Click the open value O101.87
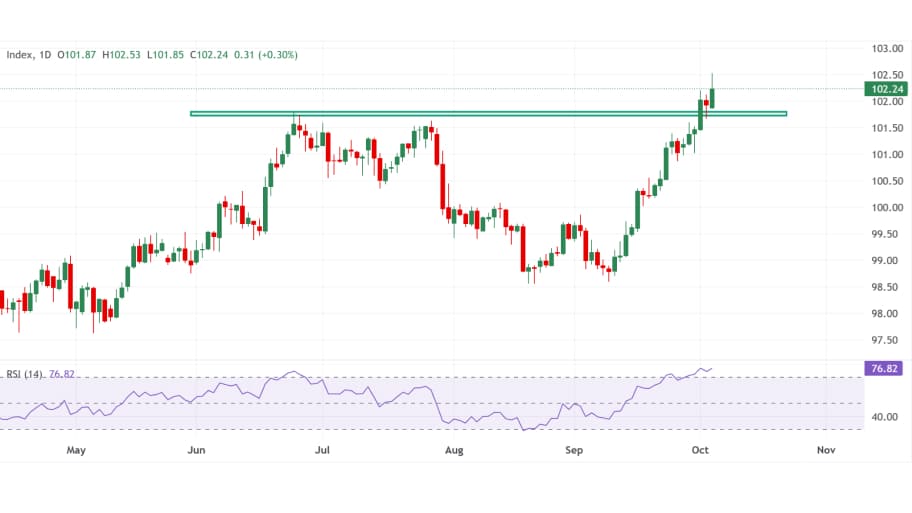Screen dimensions: 912x513 coord(76,55)
